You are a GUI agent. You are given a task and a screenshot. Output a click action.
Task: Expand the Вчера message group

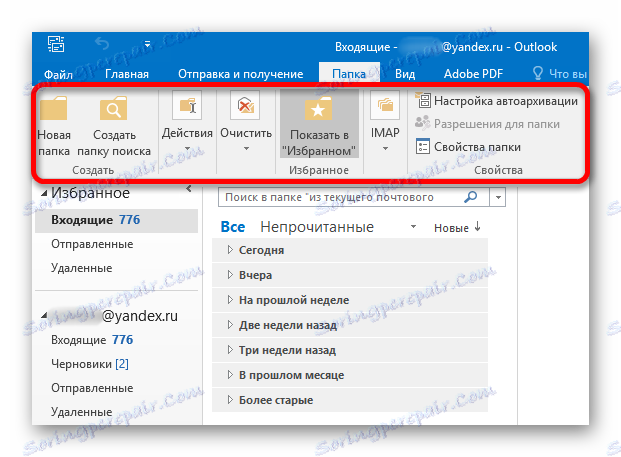click(x=230, y=275)
